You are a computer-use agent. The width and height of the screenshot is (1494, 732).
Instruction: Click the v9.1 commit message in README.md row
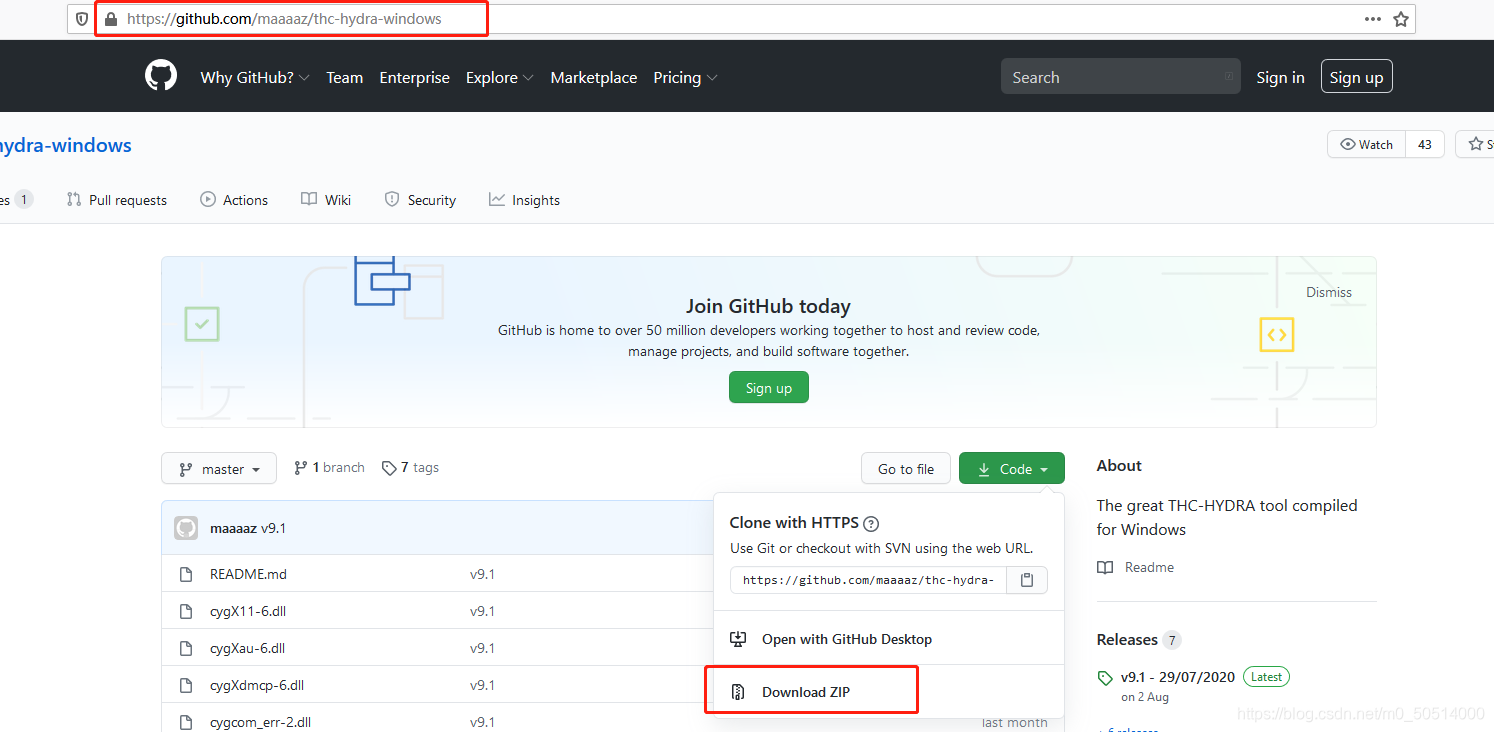[x=482, y=574]
